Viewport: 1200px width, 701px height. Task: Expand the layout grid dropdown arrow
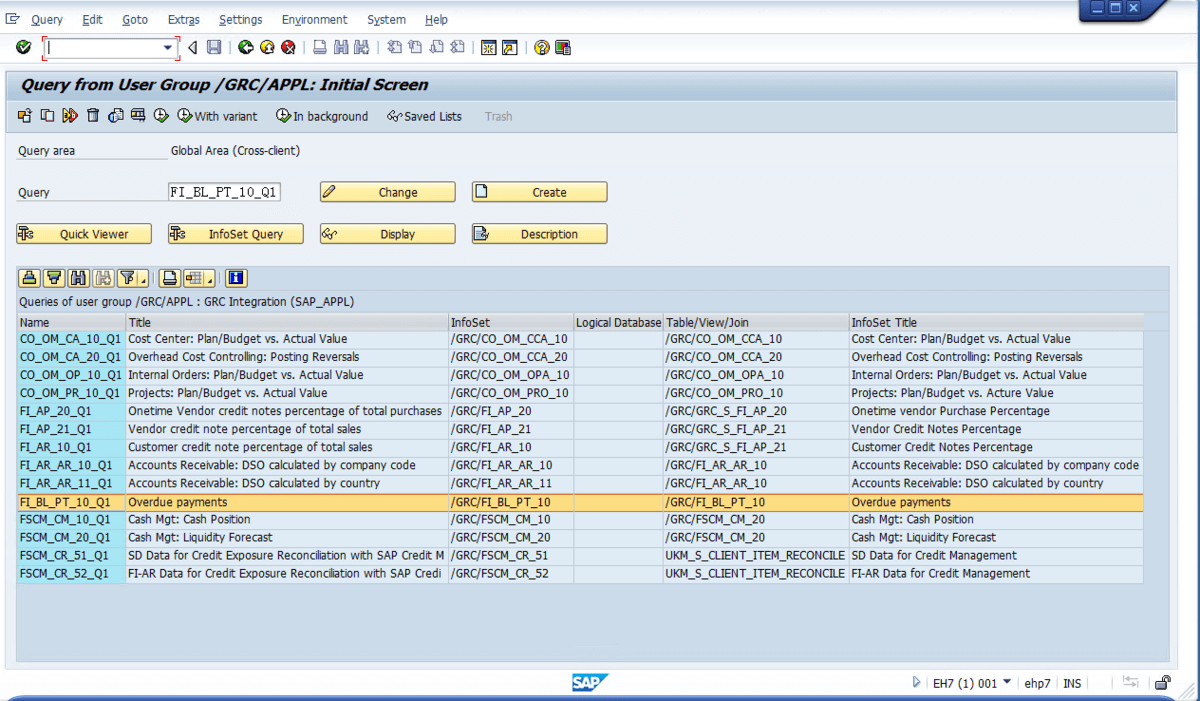pyautogui.click(x=211, y=280)
